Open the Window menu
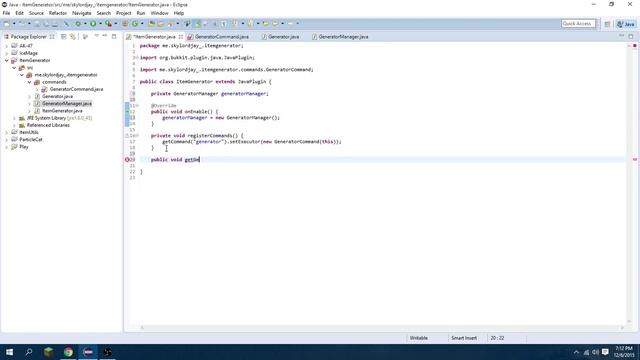Viewport: 640px width, 360px height. pyautogui.click(x=159, y=13)
